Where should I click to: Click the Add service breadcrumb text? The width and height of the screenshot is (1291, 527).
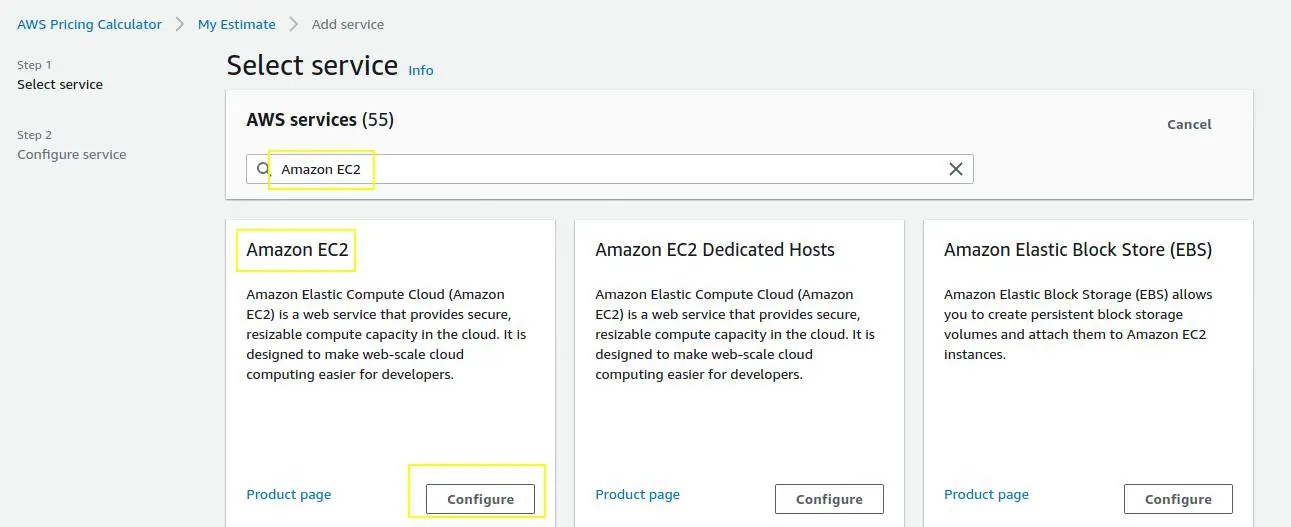[347, 24]
